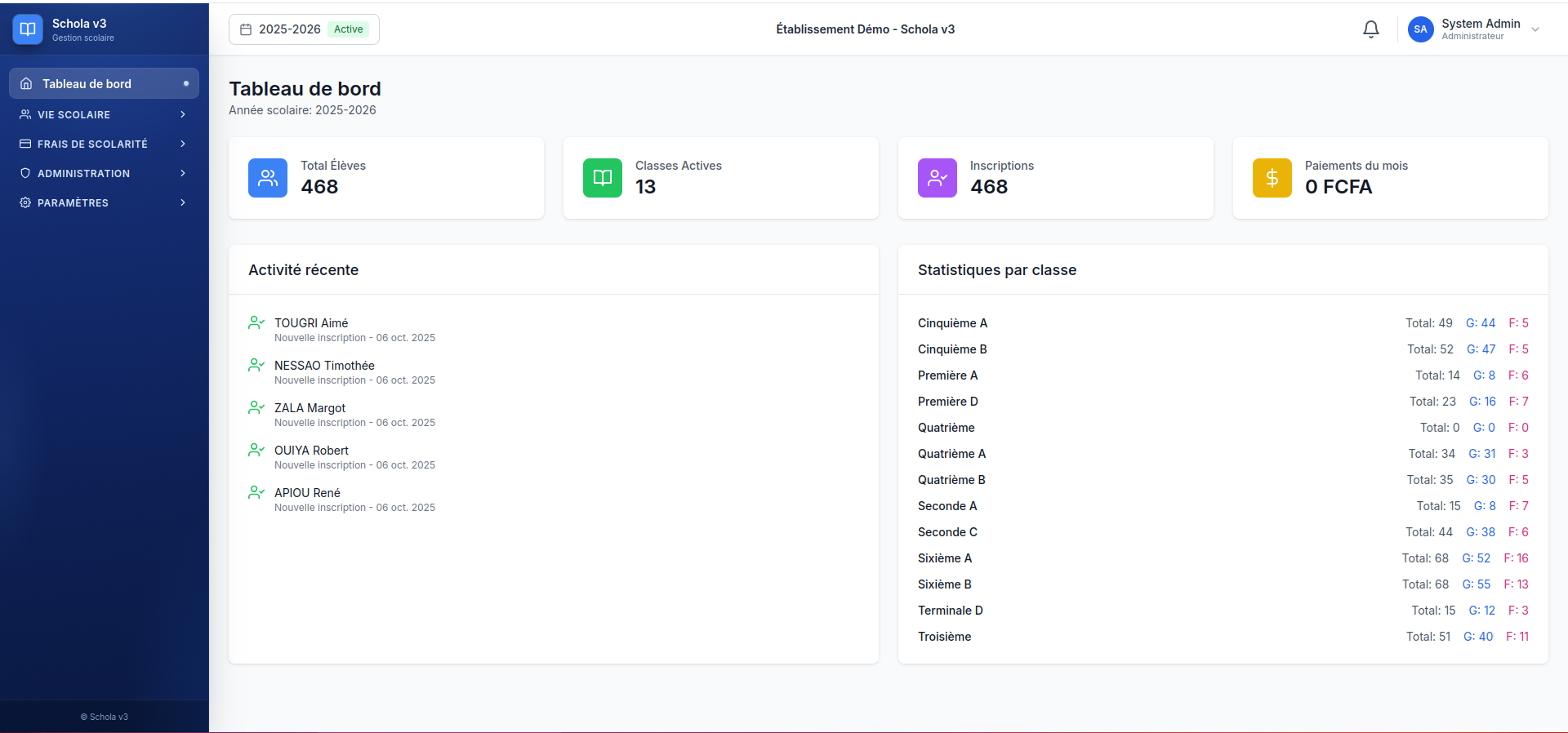Click the yellow Paiements dollar icon
Image resolution: width=1568 pixels, height=733 pixels.
click(x=1272, y=178)
